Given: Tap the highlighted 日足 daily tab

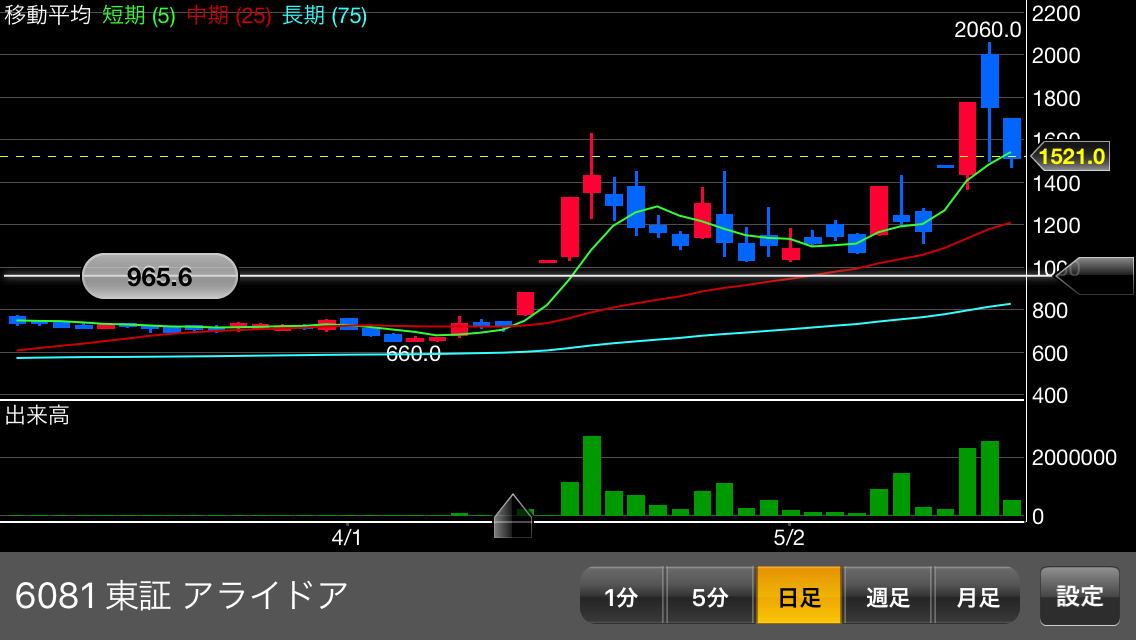Looking at the screenshot, I should coord(799,596).
